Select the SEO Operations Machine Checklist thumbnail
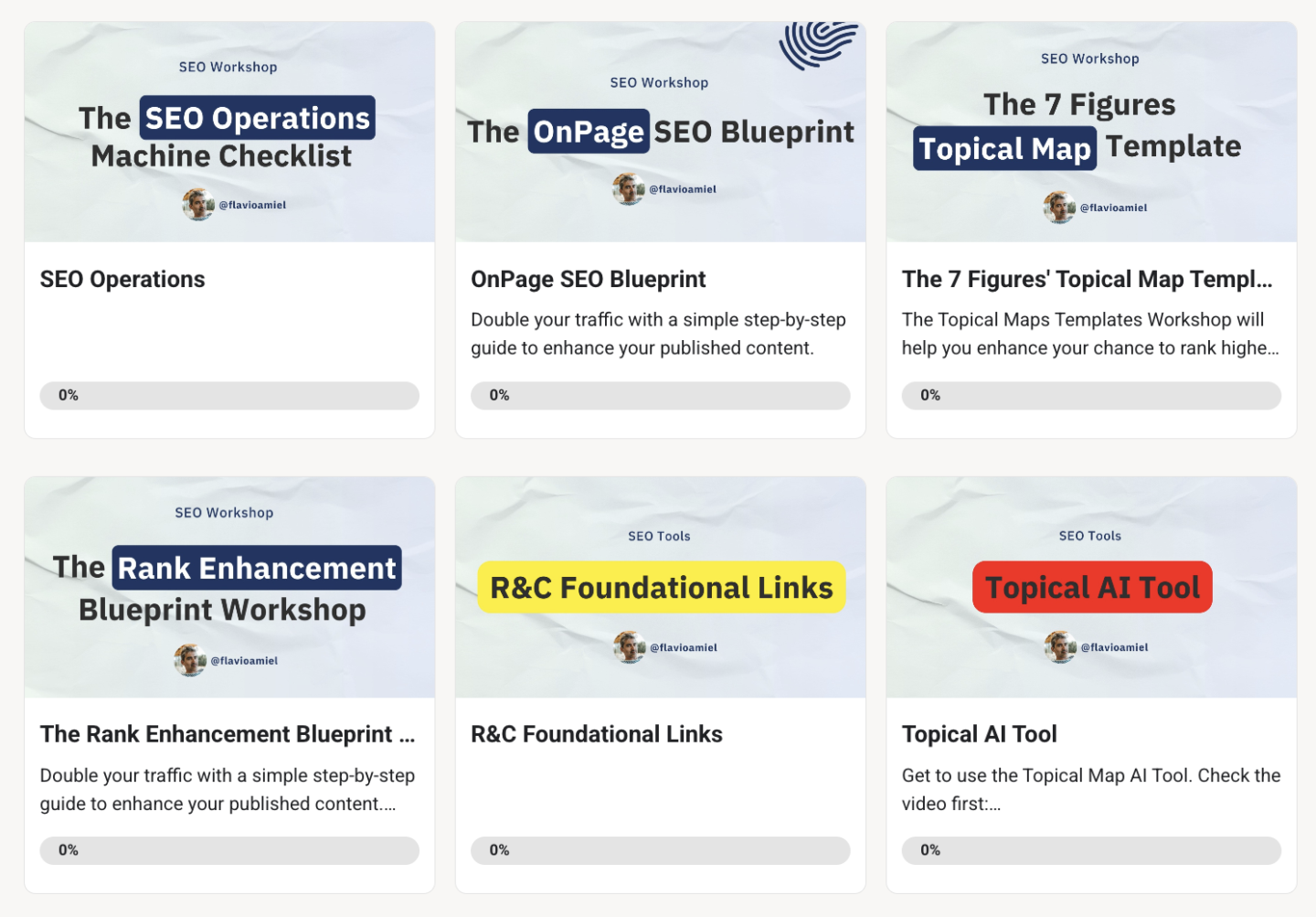1316x917 pixels. pyautogui.click(x=229, y=133)
